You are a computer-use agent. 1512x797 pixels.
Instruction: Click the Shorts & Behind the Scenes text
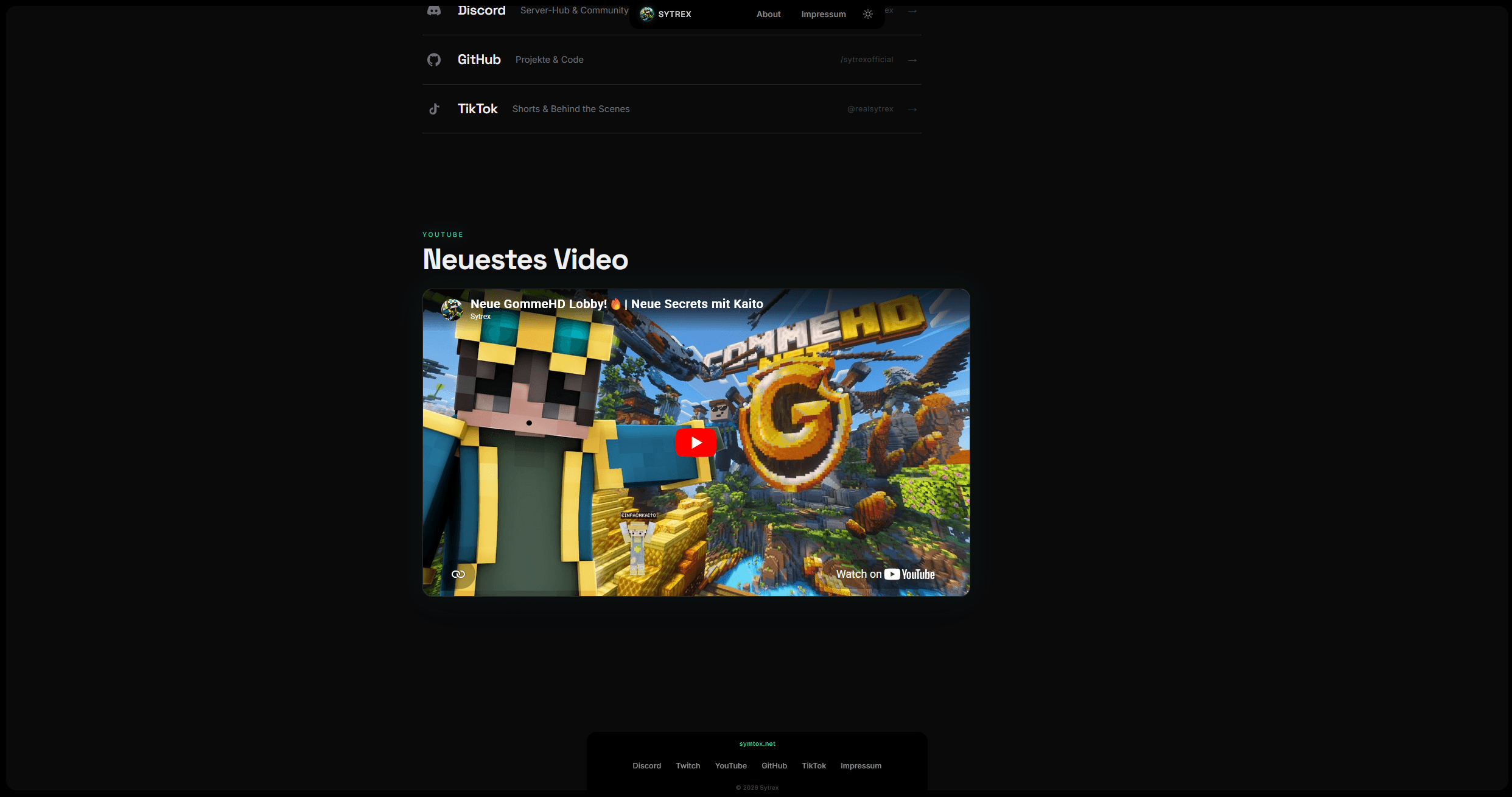[x=571, y=109]
